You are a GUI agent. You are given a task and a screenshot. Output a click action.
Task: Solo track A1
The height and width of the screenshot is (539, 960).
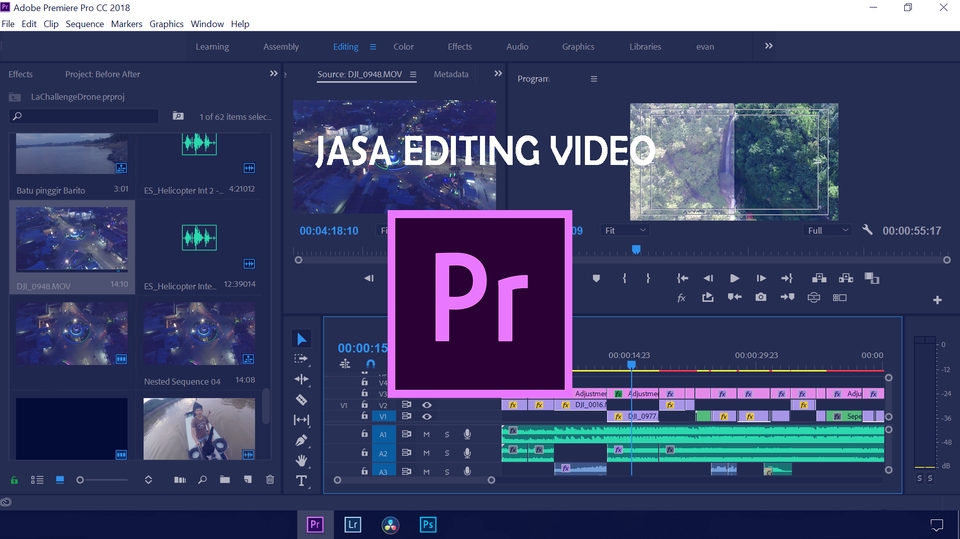click(447, 434)
